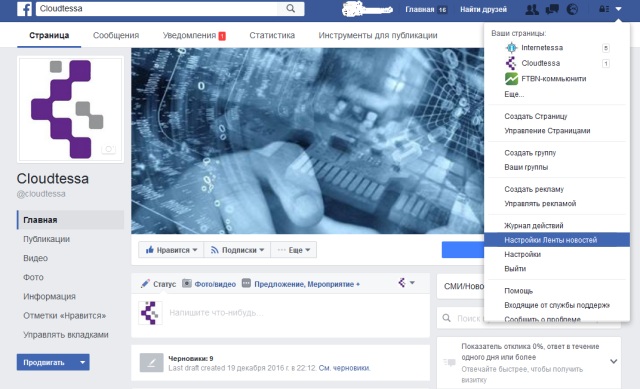Click the Internetessa page icon

[511, 47]
